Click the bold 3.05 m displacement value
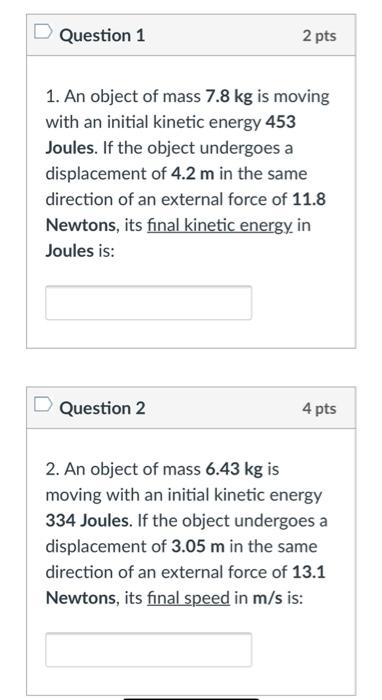The height and width of the screenshot is (700, 382). click(198, 546)
